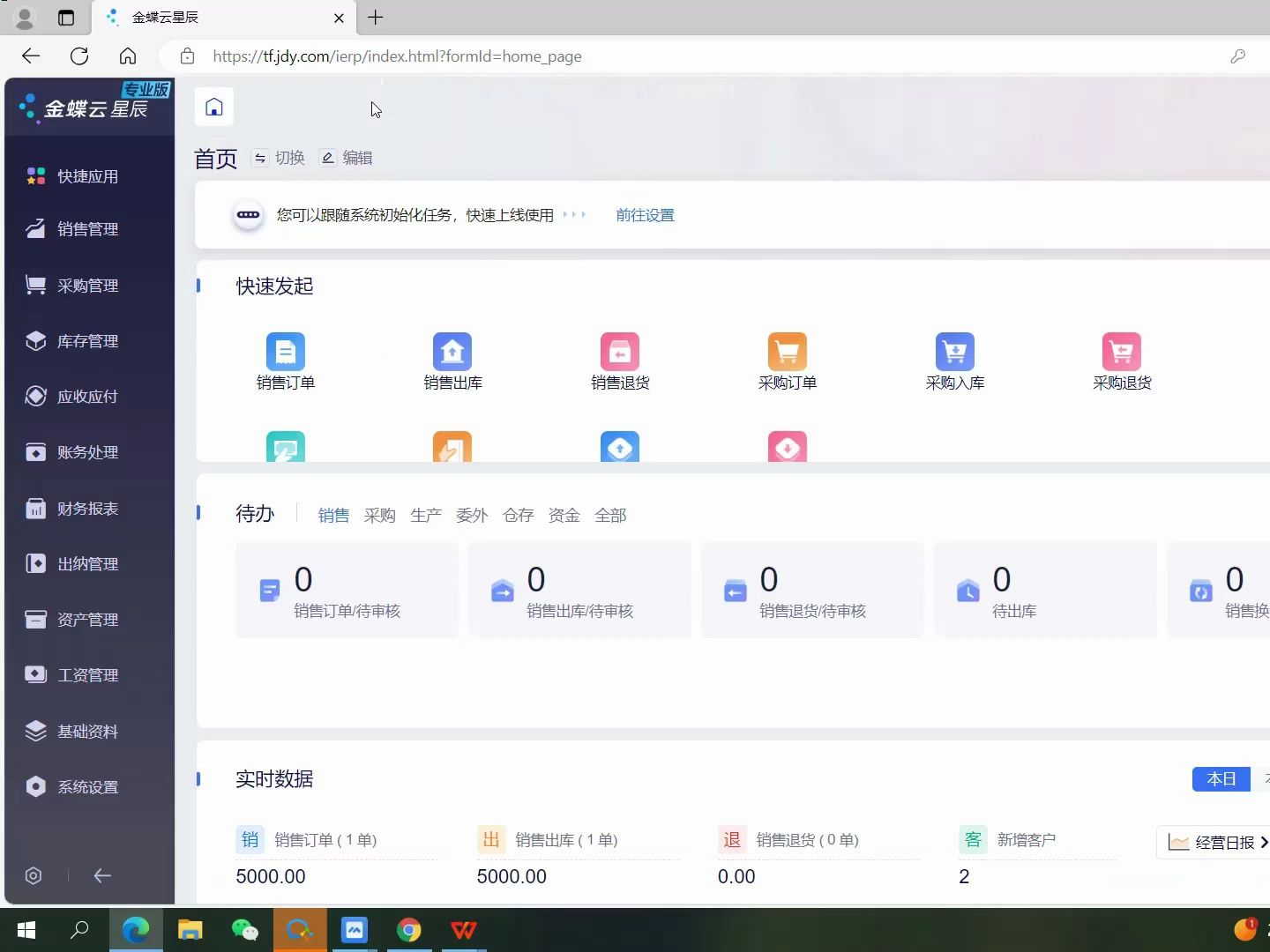This screenshot has height=952, width=1270.
Task: Click the browser home button
Action: click(128, 56)
